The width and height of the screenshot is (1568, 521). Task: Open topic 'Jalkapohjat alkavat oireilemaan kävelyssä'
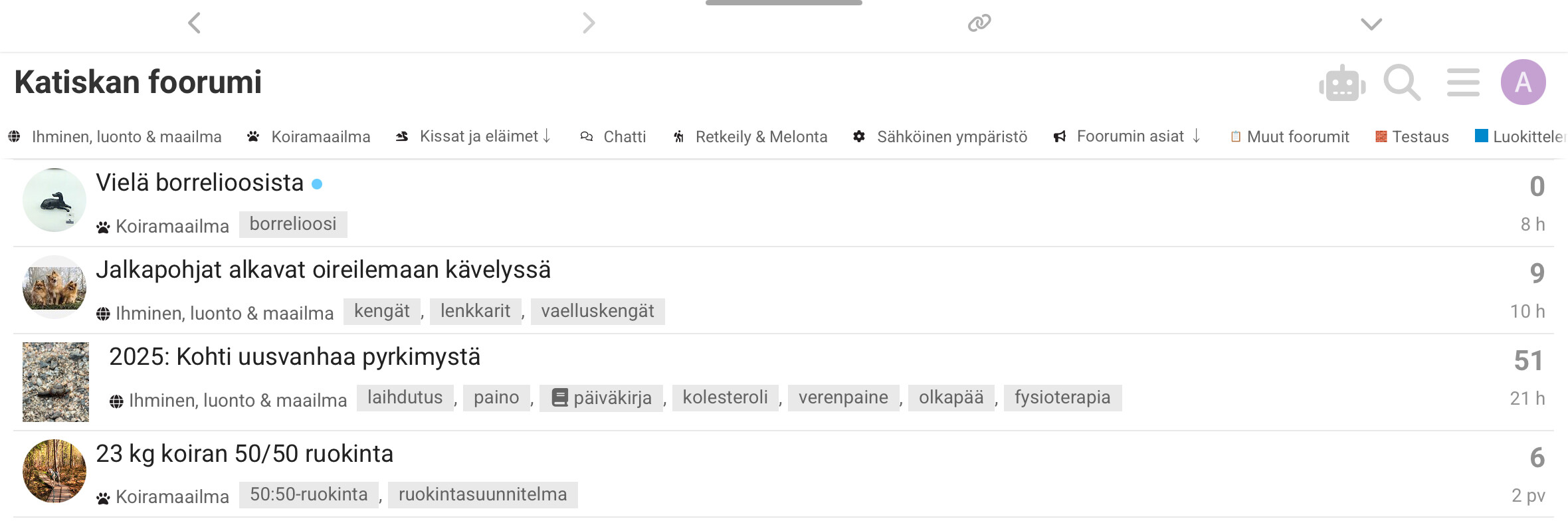[323, 270]
